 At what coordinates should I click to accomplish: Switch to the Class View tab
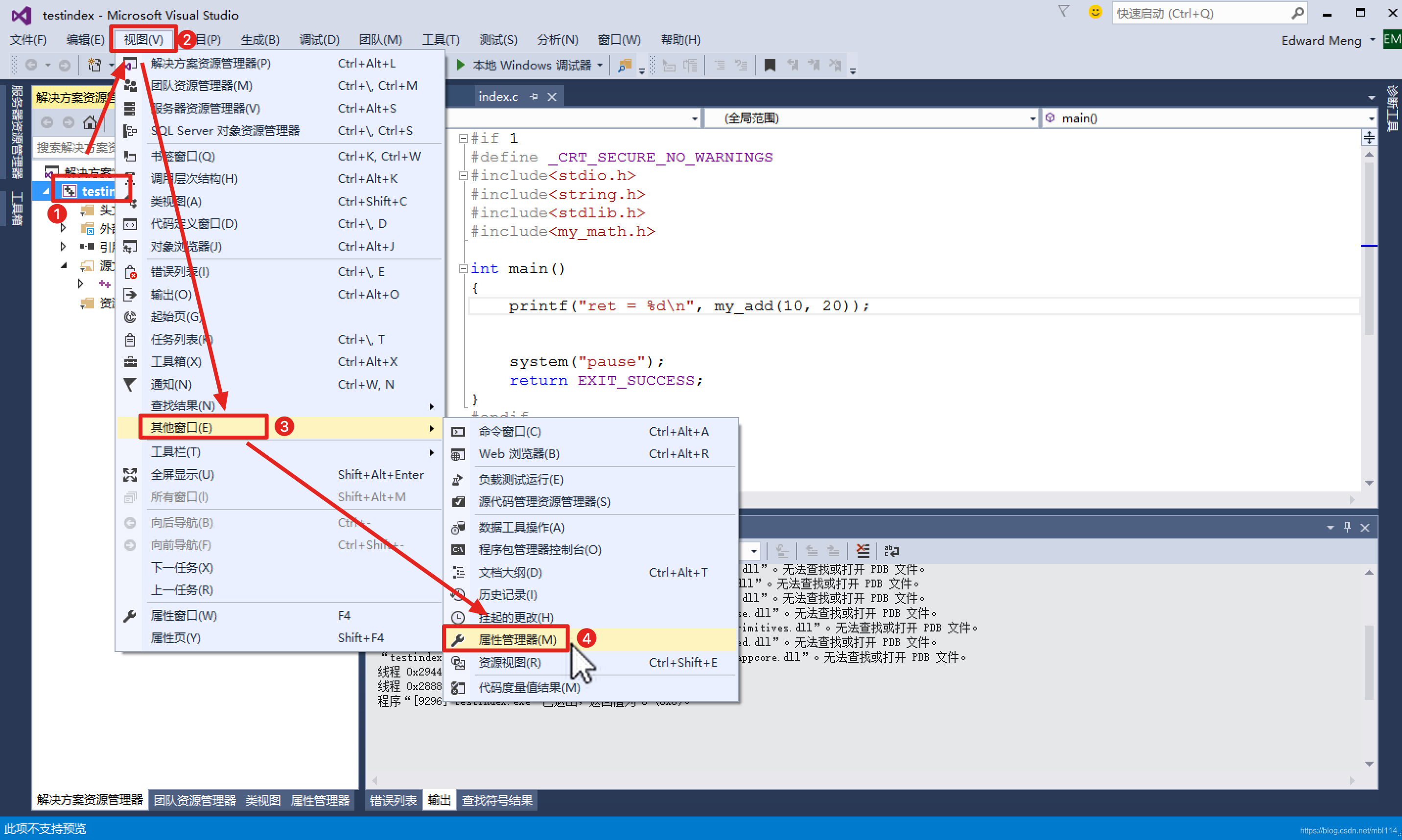[262, 800]
